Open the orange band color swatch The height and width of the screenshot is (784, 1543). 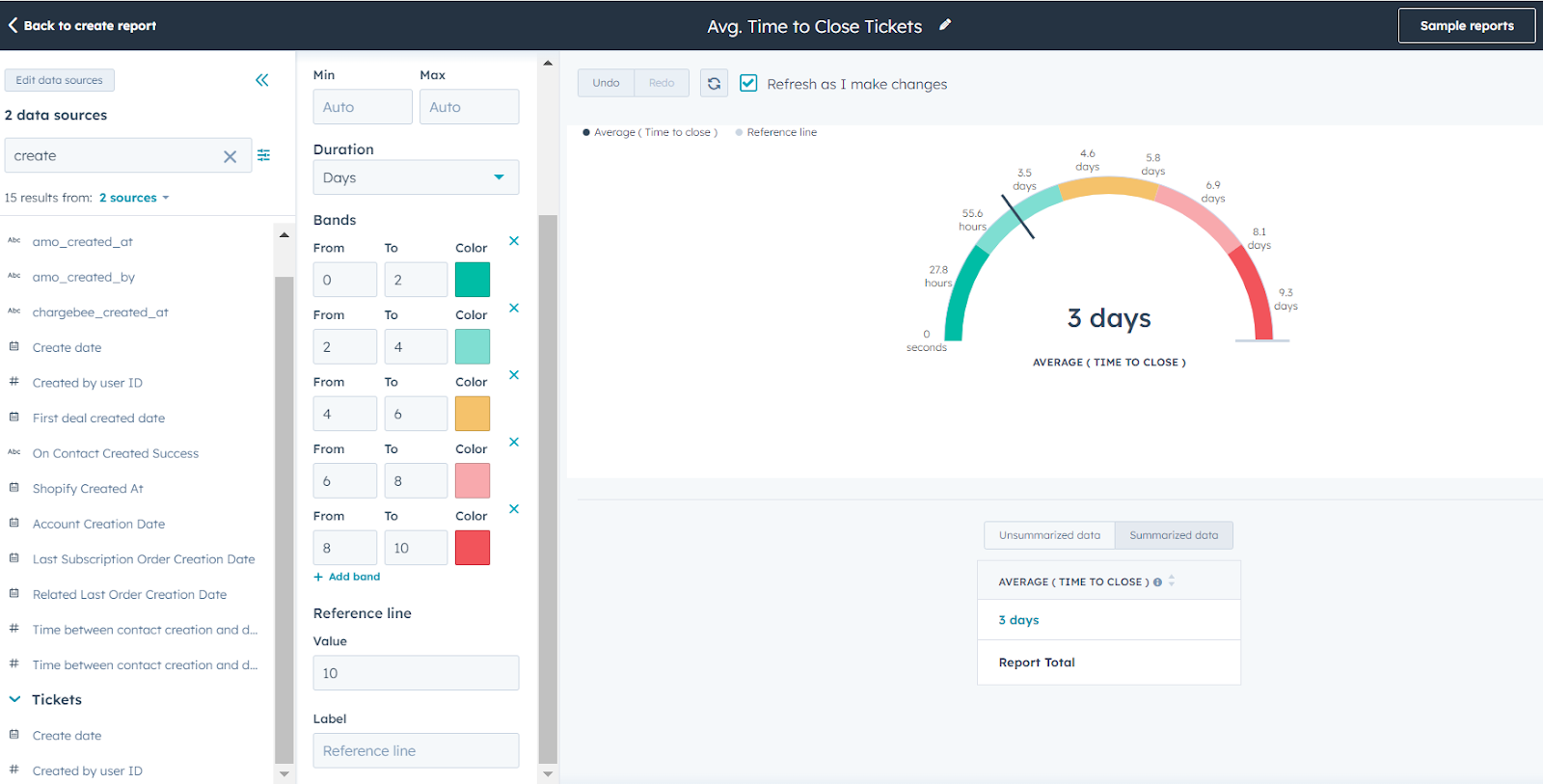[x=473, y=414]
